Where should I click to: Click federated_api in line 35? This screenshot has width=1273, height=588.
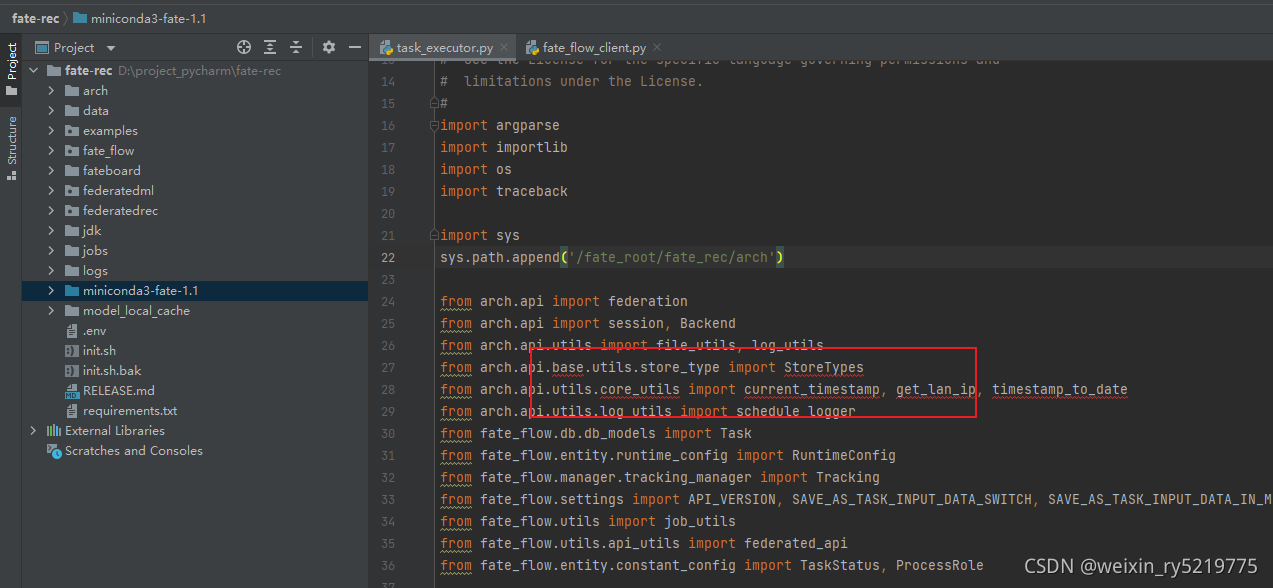796,544
